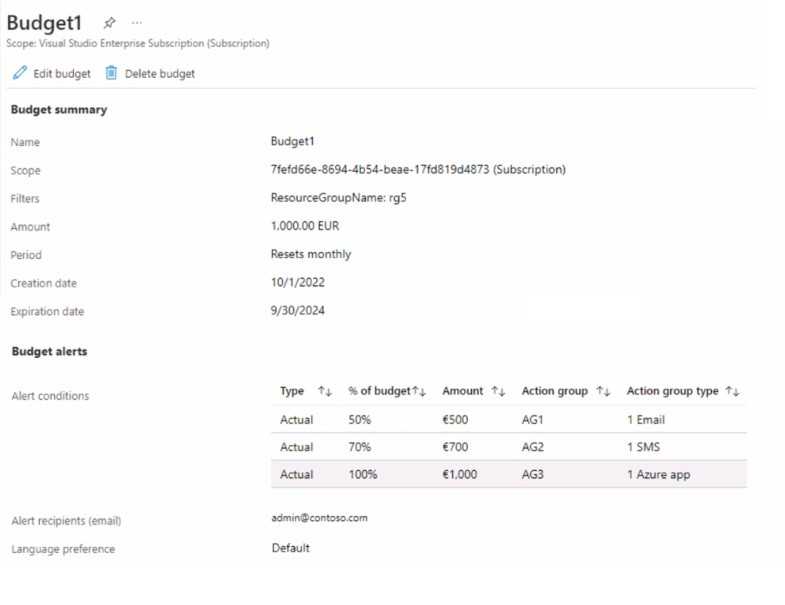Click the '1 SMS' action type cell

[645, 447]
